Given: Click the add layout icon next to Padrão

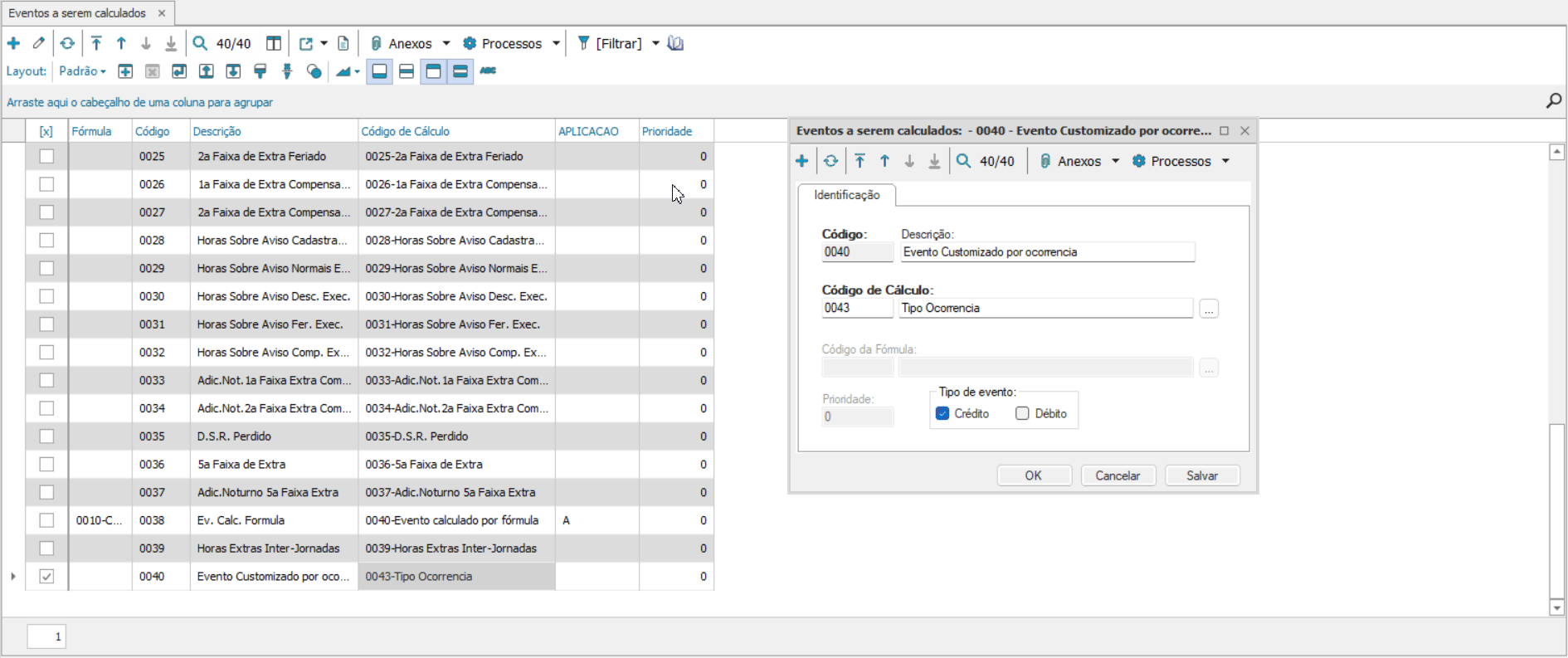Looking at the screenshot, I should [x=125, y=71].
